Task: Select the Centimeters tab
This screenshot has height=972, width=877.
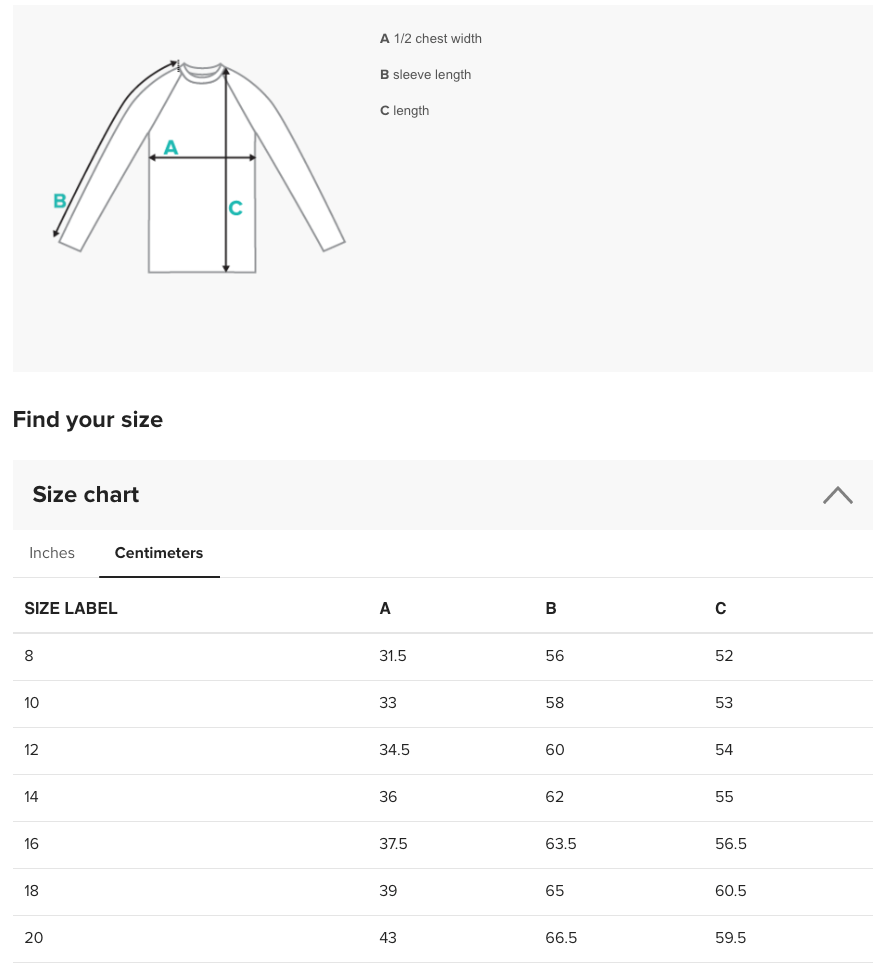Action: click(x=158, y=553)
